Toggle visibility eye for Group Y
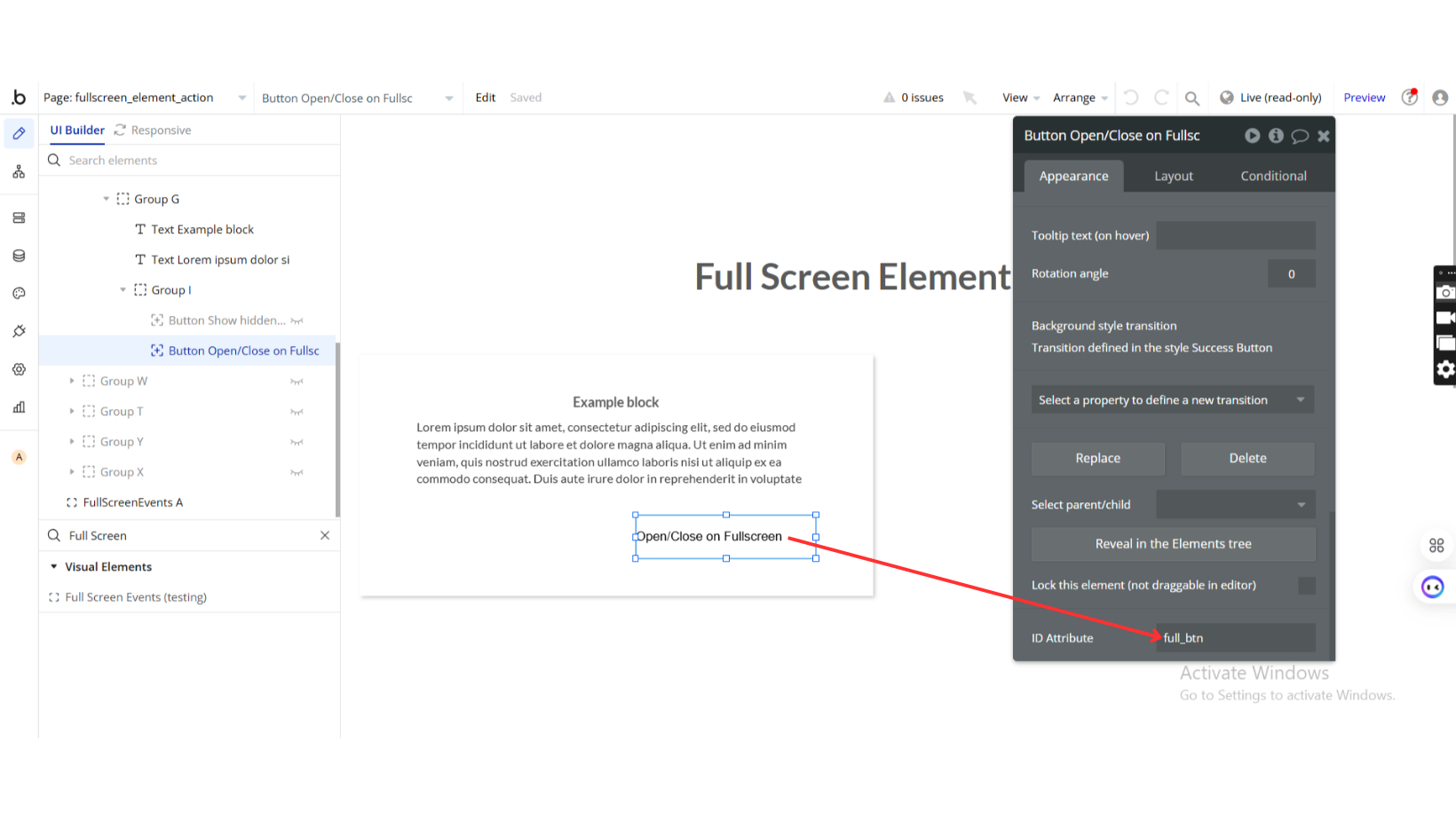This screenshot has height=820, width=1456. pyautogui.click(x=297, y=442)
